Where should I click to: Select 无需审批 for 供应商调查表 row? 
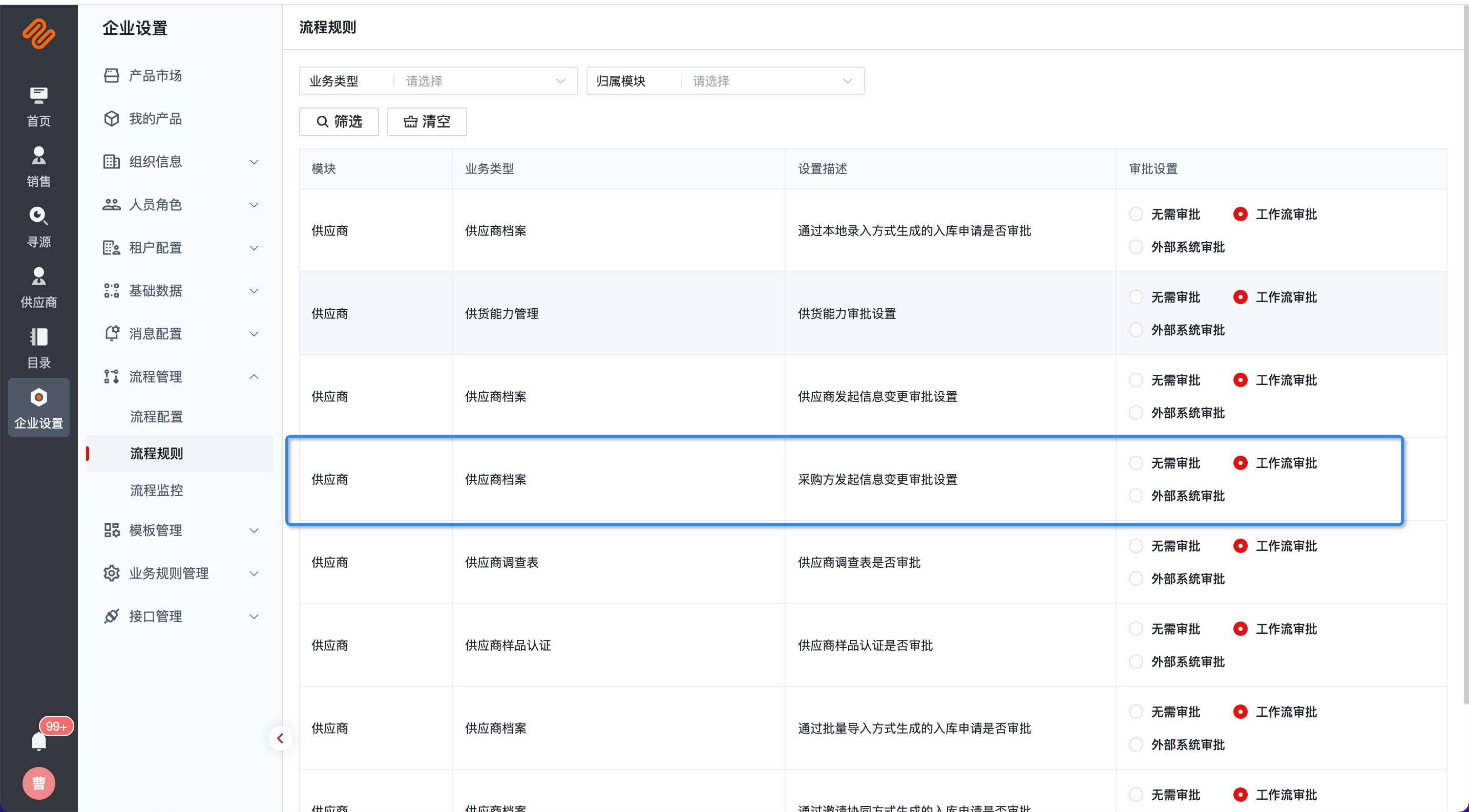pos(1136,546)
